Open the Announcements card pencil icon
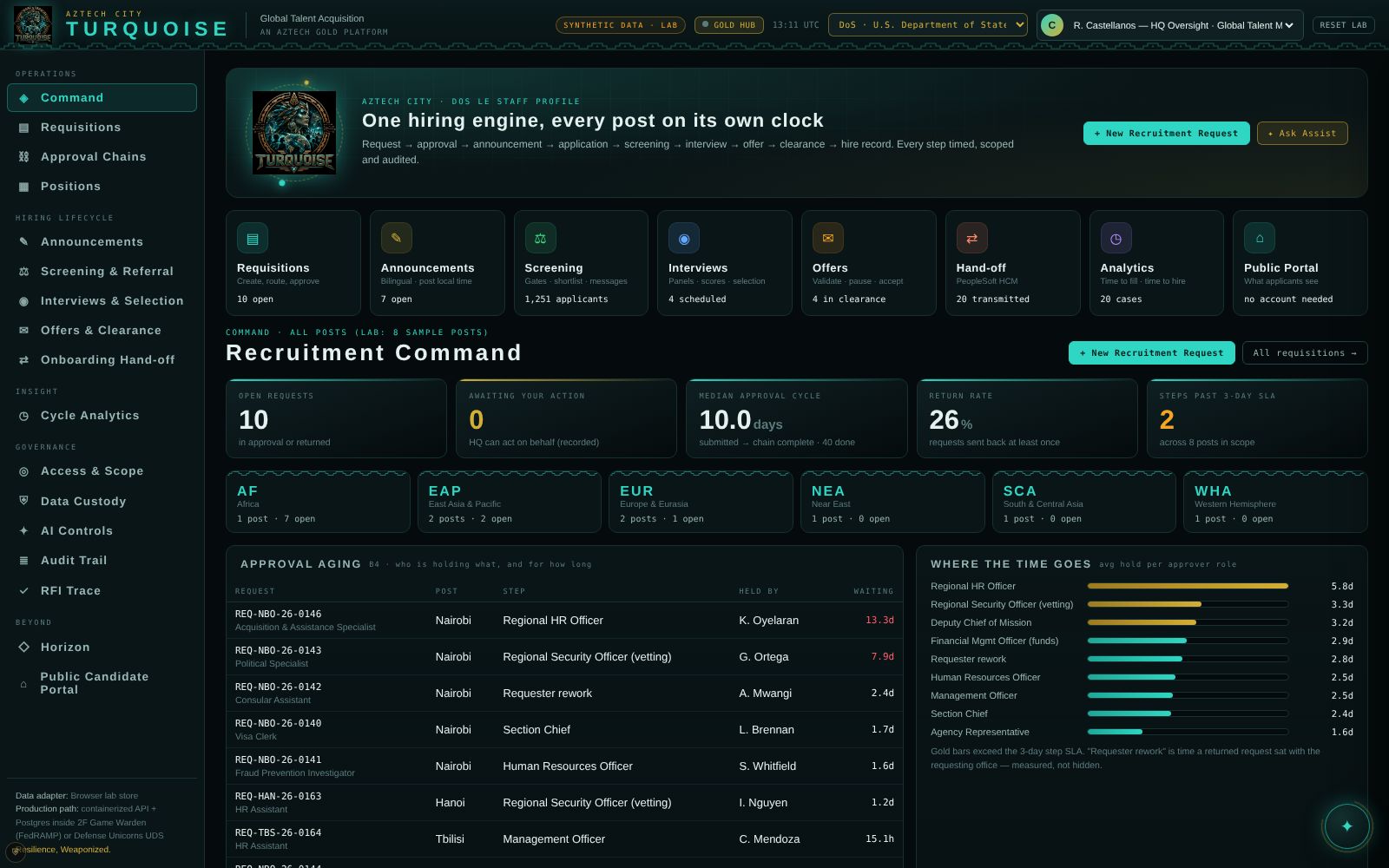The width and height of the screenshot is (1389, 868). click(396, 238)
